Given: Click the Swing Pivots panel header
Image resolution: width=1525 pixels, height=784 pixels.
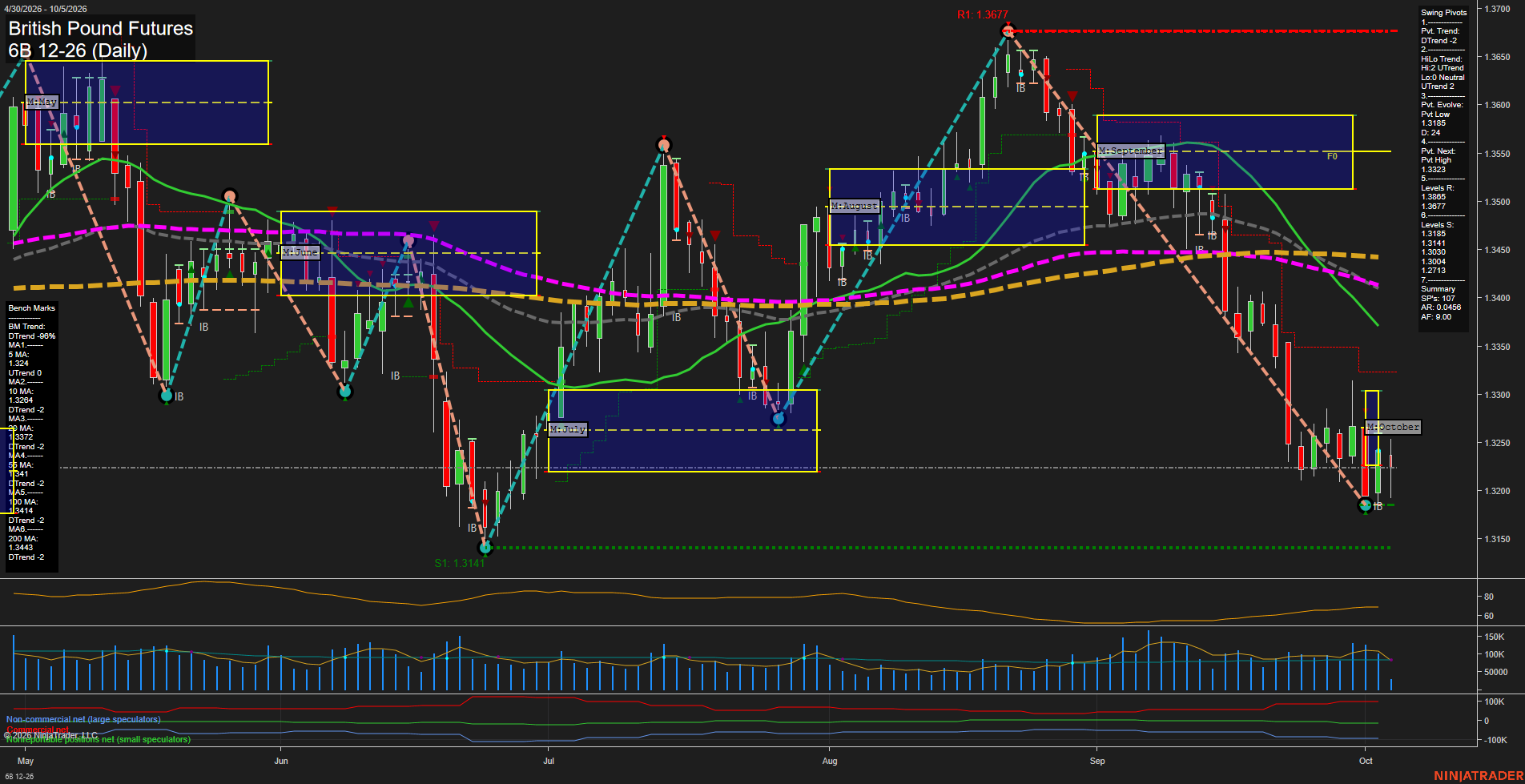Looking at the screenshot, I should tap(1444, 13).
